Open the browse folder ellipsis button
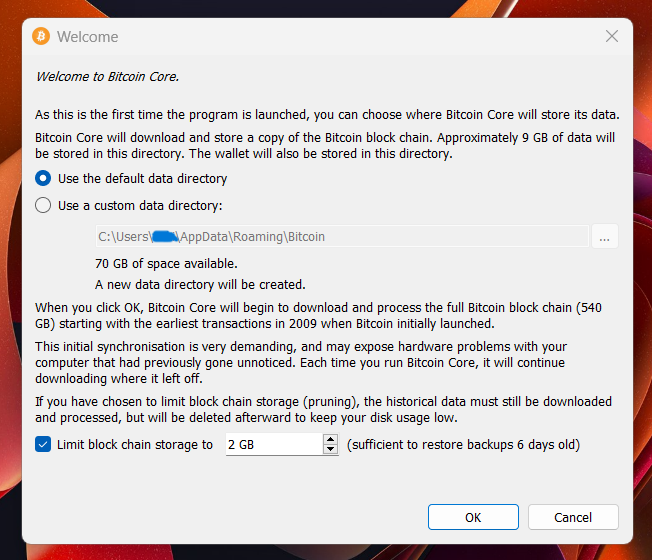This screenshot has width=652, height=560. 605,237
